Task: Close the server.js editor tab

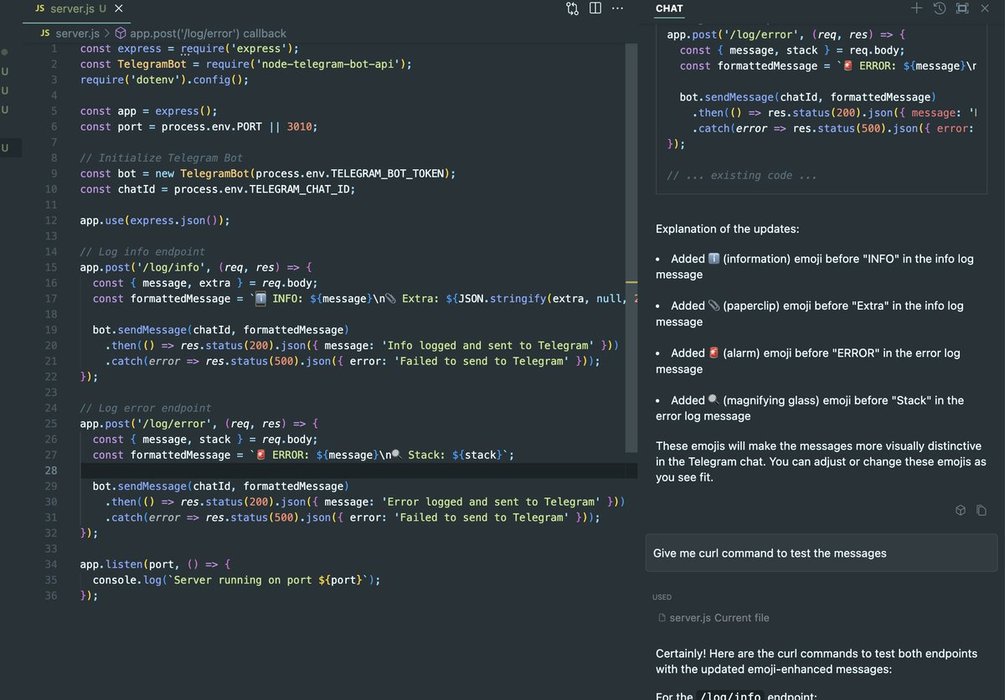Action: click(119, 8)
